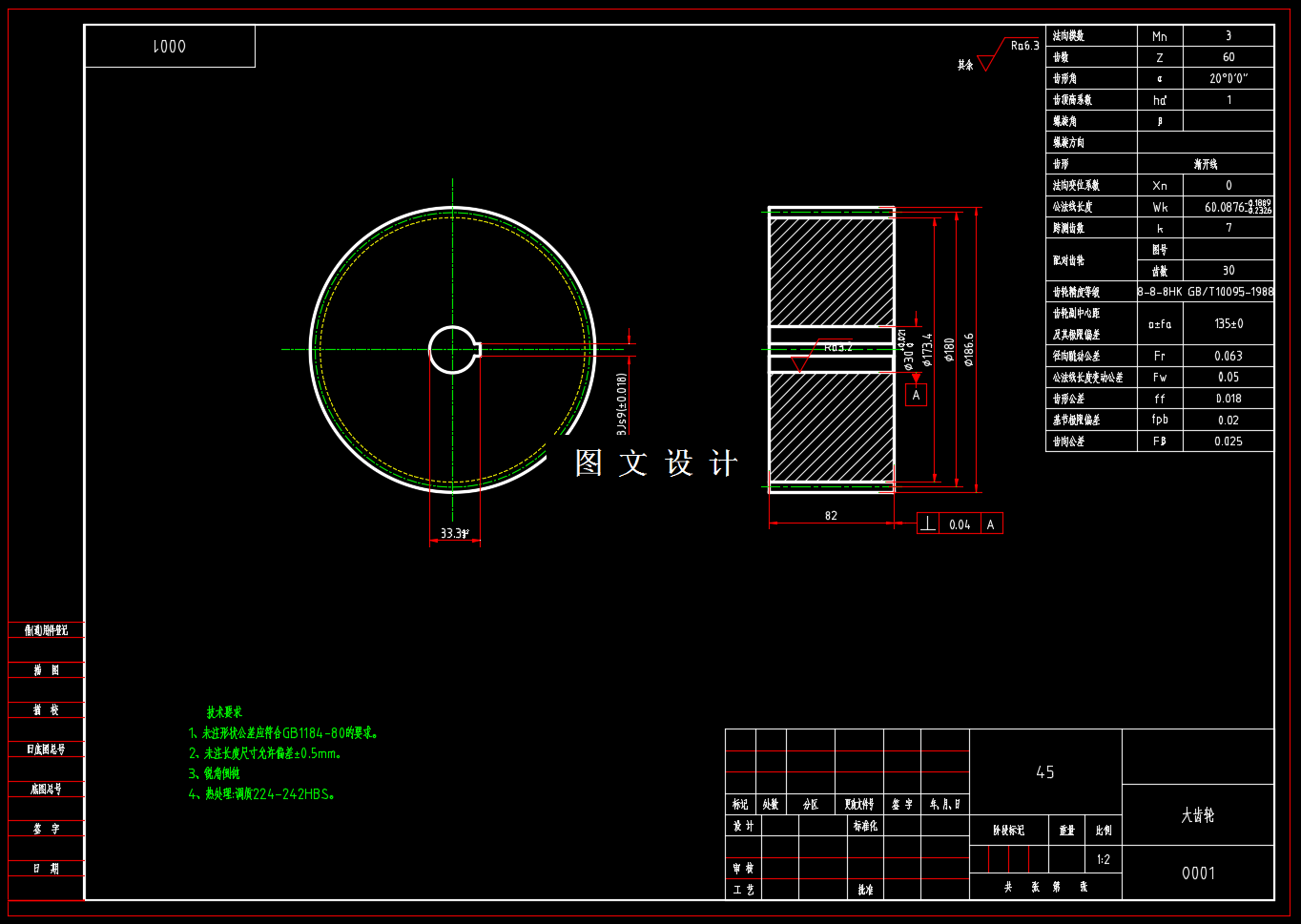Click the "8Js9(±0.018)" keyway width dimension
This screenshot has width=1301, height=924.
pos(622,404)
